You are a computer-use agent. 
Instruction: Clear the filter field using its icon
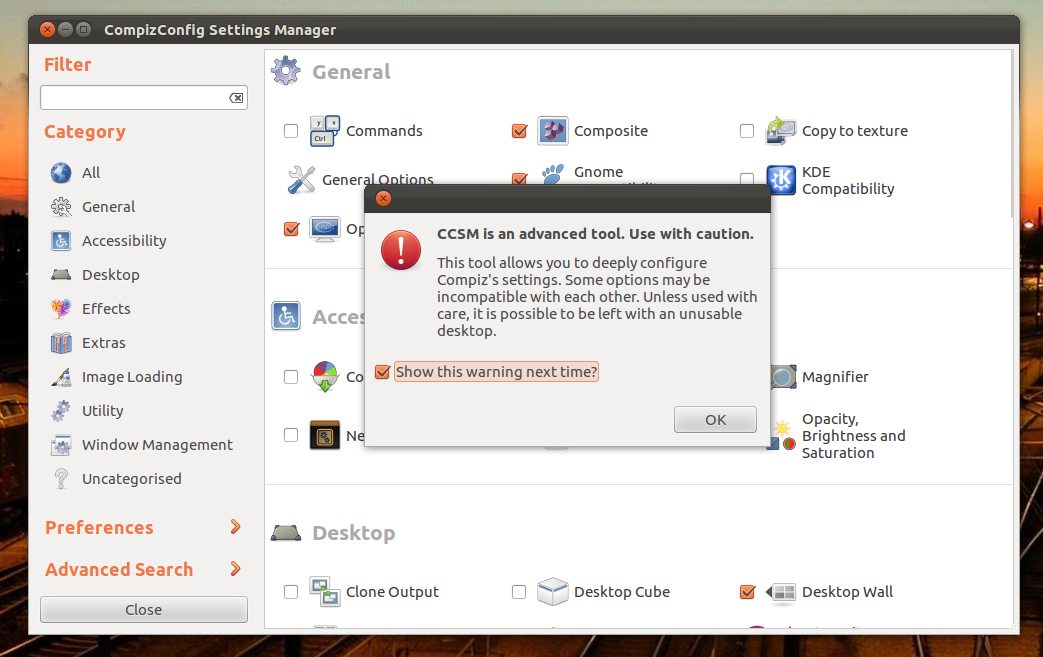point(236,98)
